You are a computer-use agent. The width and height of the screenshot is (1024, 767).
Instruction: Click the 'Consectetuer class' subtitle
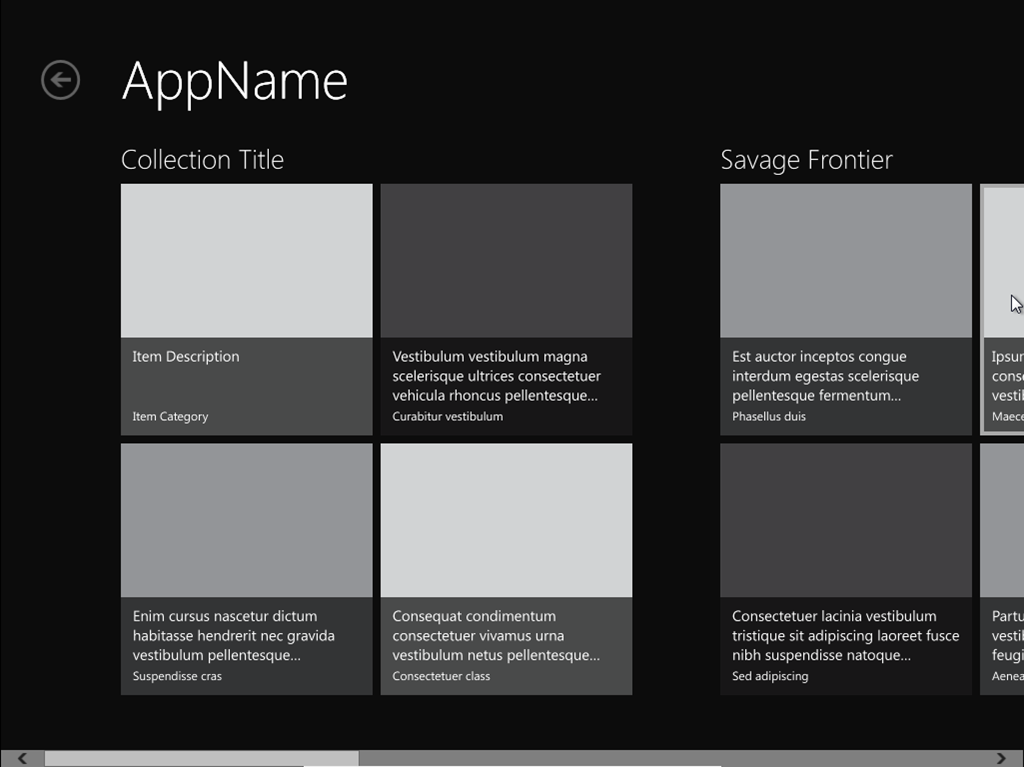(441, 676)
